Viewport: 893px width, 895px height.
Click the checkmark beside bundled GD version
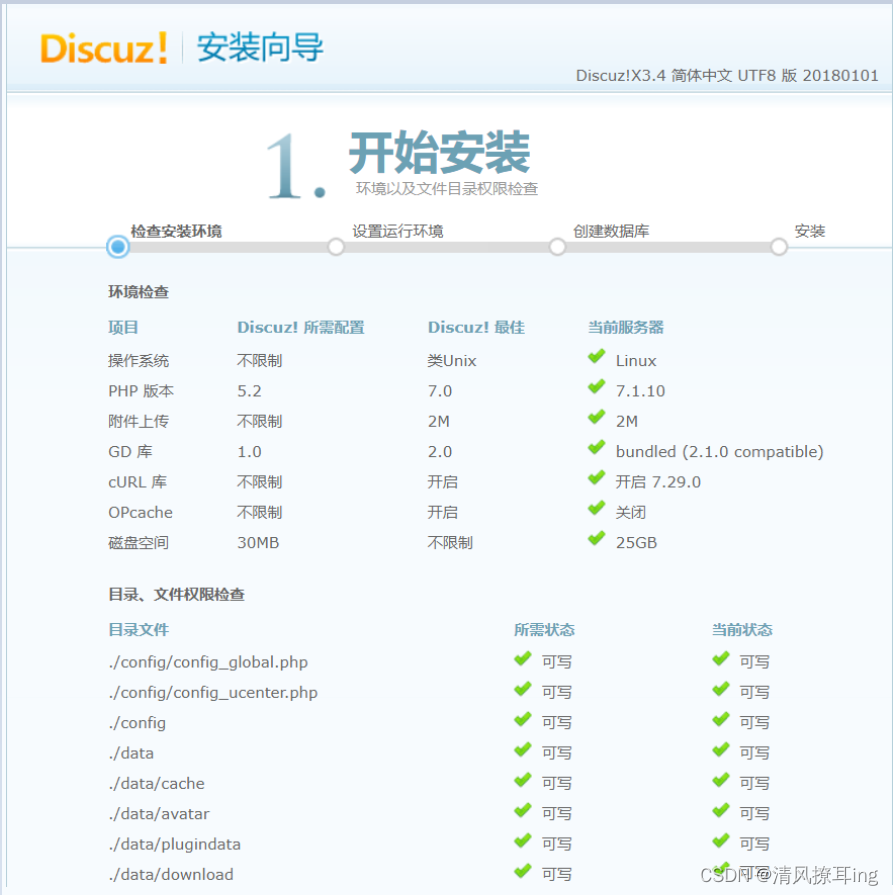597,448
